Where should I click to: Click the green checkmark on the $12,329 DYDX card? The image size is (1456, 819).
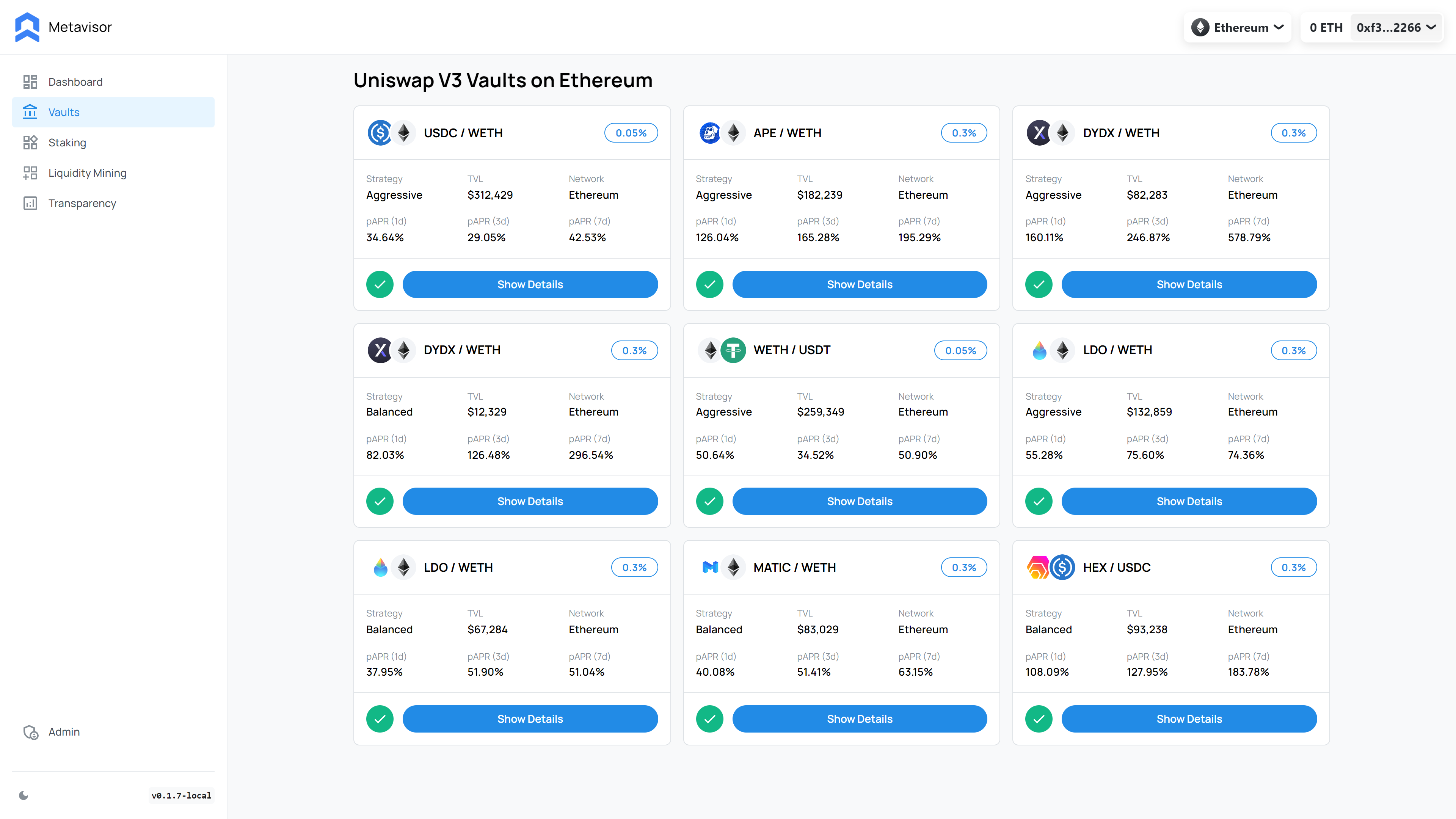[380, 501]
